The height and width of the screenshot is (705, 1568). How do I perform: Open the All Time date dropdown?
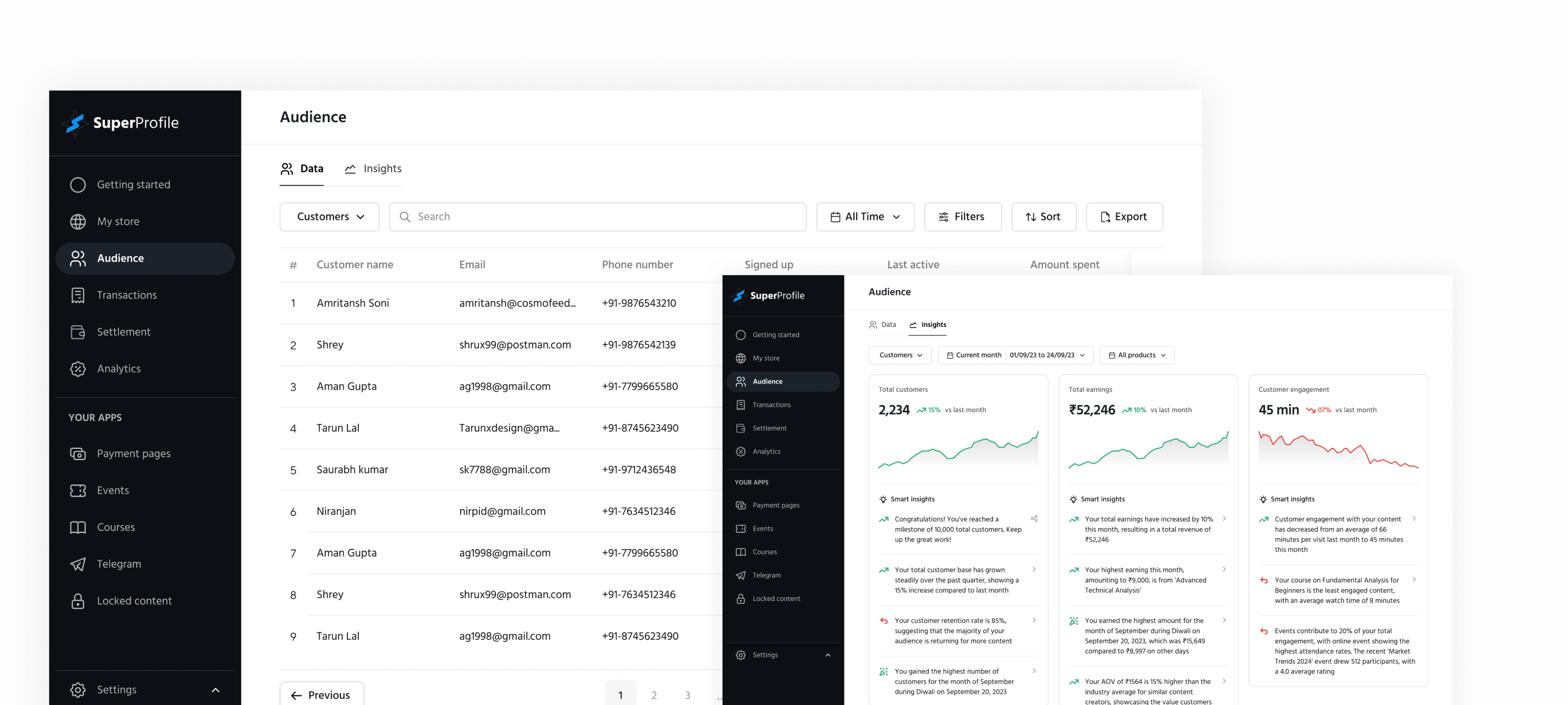(865, 217)
